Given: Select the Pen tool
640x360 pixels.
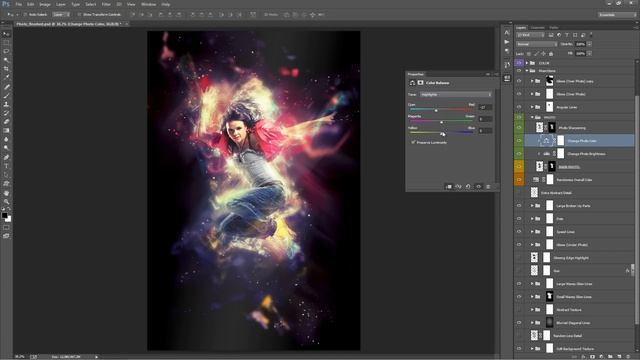Looking at the screenshot, I should pyautogui.click(x=6, y=157).
